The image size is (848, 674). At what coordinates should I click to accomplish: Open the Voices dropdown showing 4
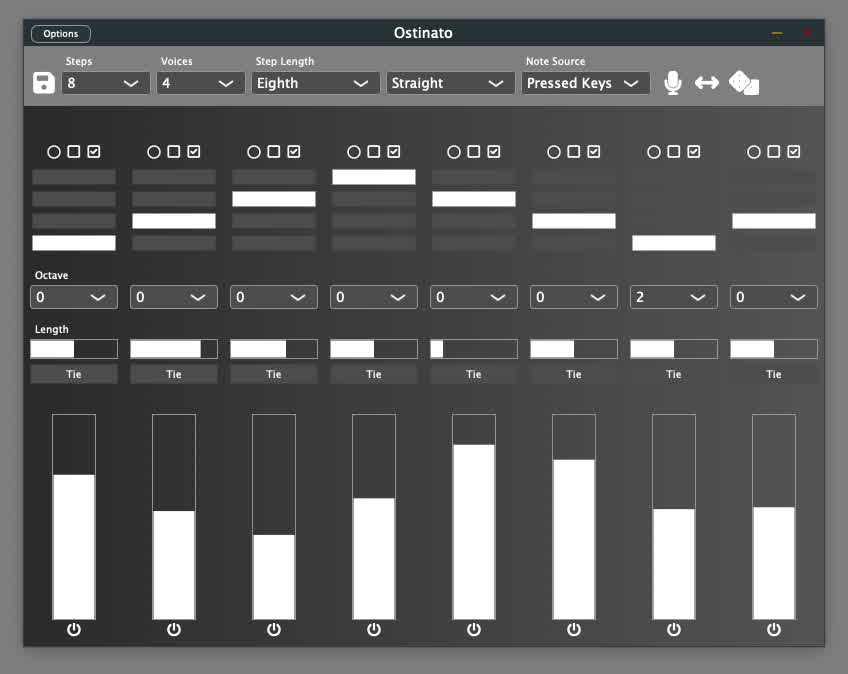201,83
